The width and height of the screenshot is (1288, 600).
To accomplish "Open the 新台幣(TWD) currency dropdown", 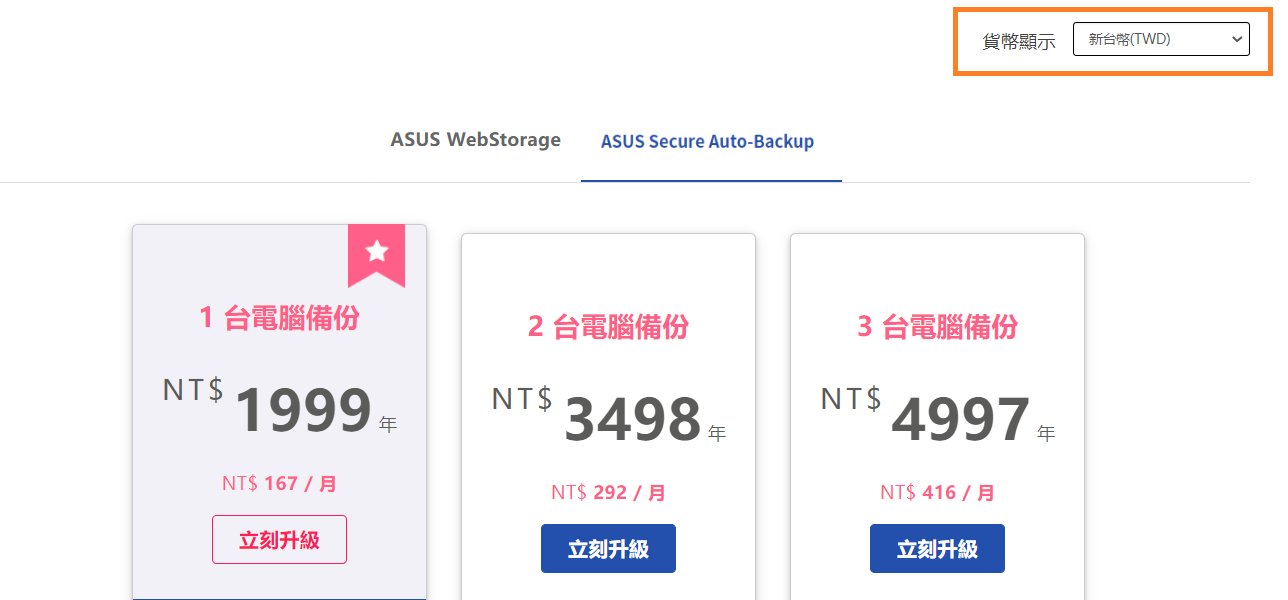I will point(1161,39).
